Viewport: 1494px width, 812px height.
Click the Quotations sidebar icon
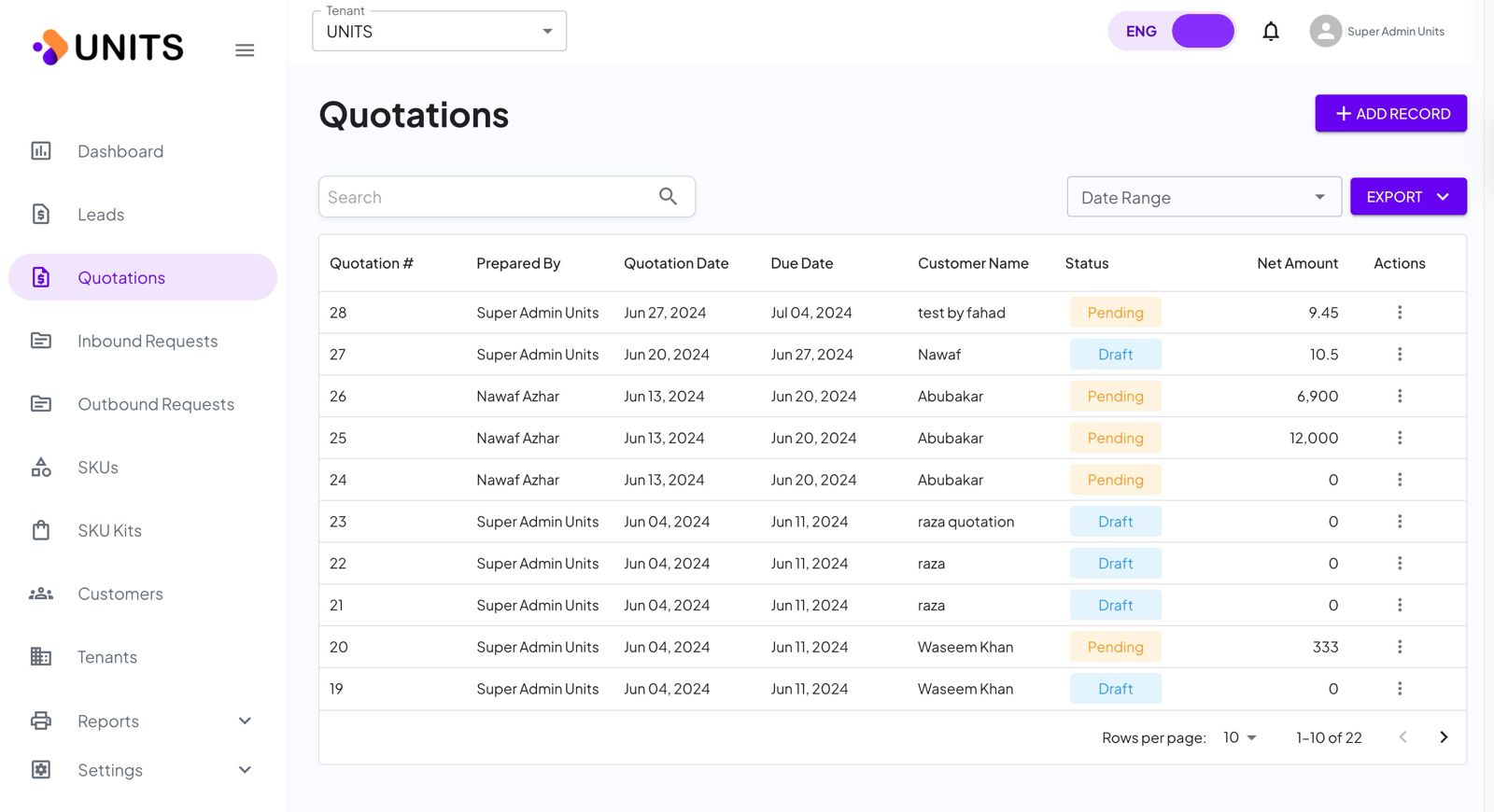pos(41,277)
